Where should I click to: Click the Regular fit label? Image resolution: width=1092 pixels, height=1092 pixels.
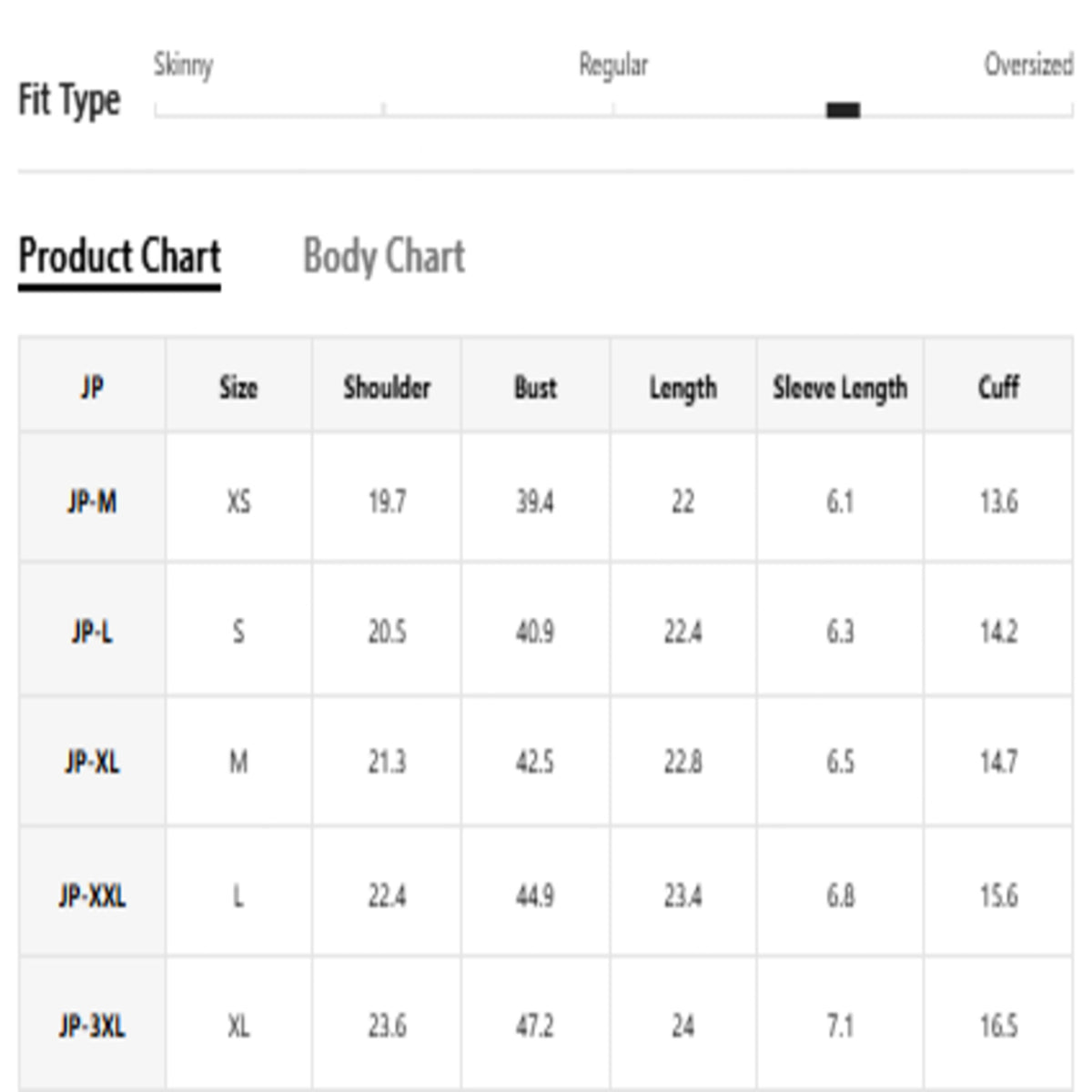coord(613,65)
